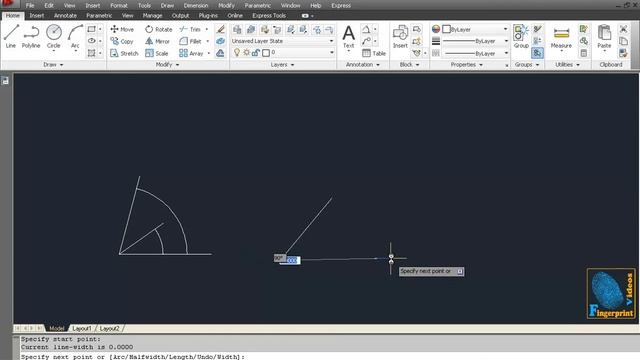
Task: Click the color wheel icon in Properties
Action: pos(436,29)
